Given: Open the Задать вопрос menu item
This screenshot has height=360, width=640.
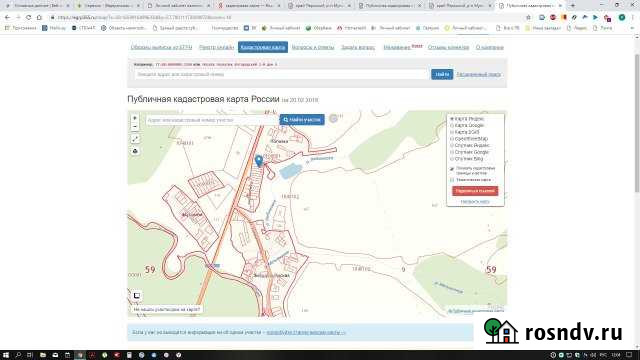Looking at the screenshot, I should [x=358, y=47].
